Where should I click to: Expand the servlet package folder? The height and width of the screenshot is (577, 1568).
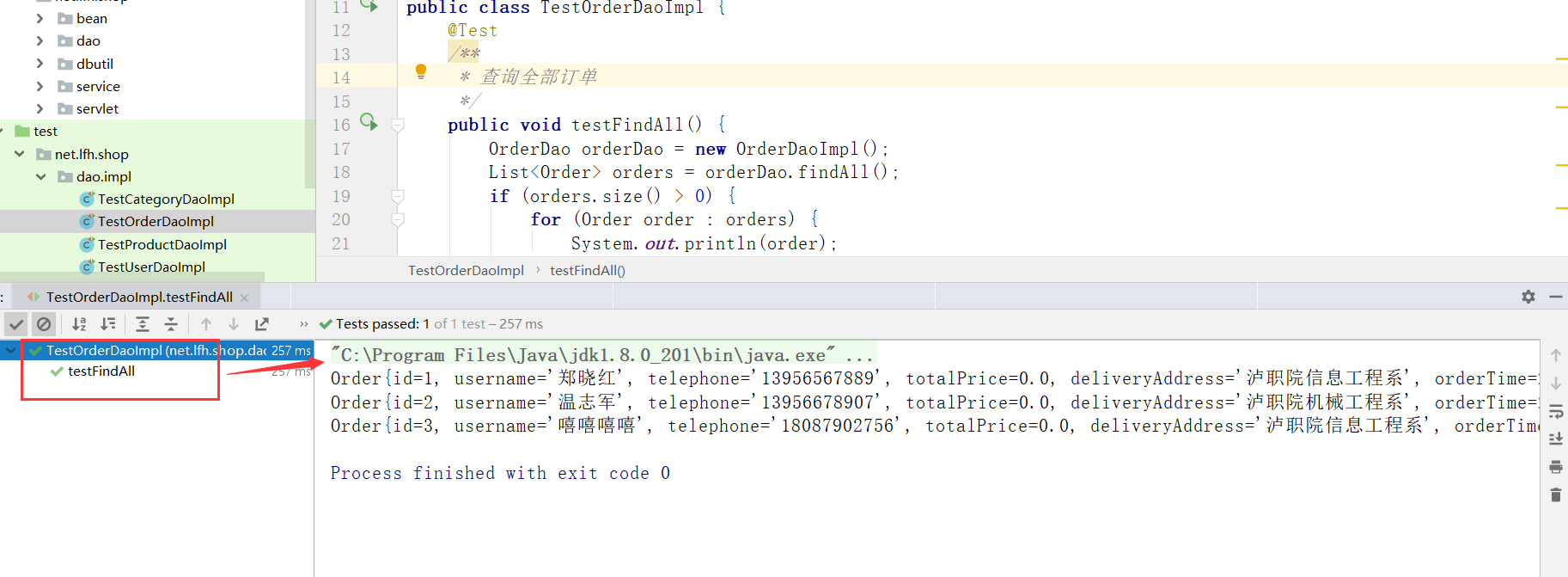(40, 108)
